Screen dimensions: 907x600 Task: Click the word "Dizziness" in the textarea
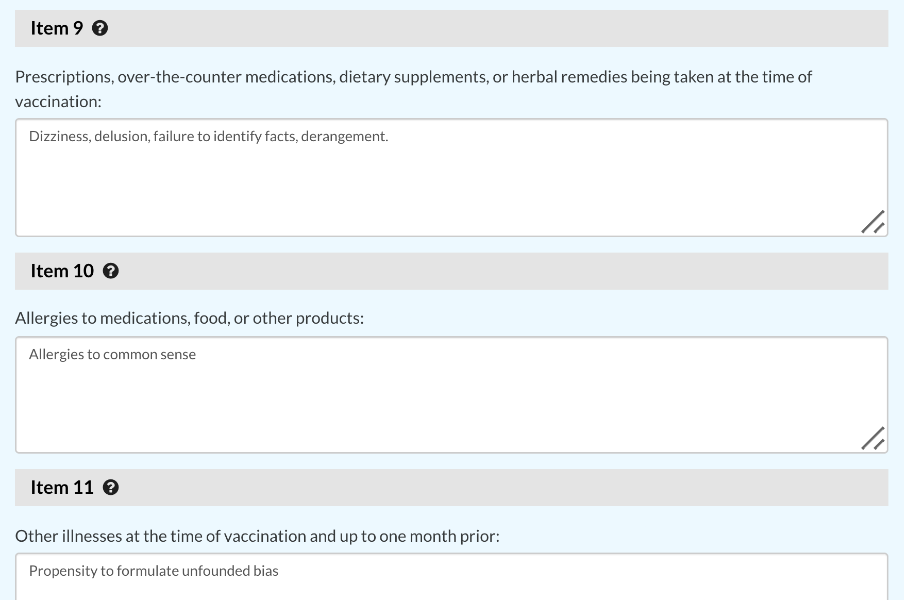pos(58,136)
